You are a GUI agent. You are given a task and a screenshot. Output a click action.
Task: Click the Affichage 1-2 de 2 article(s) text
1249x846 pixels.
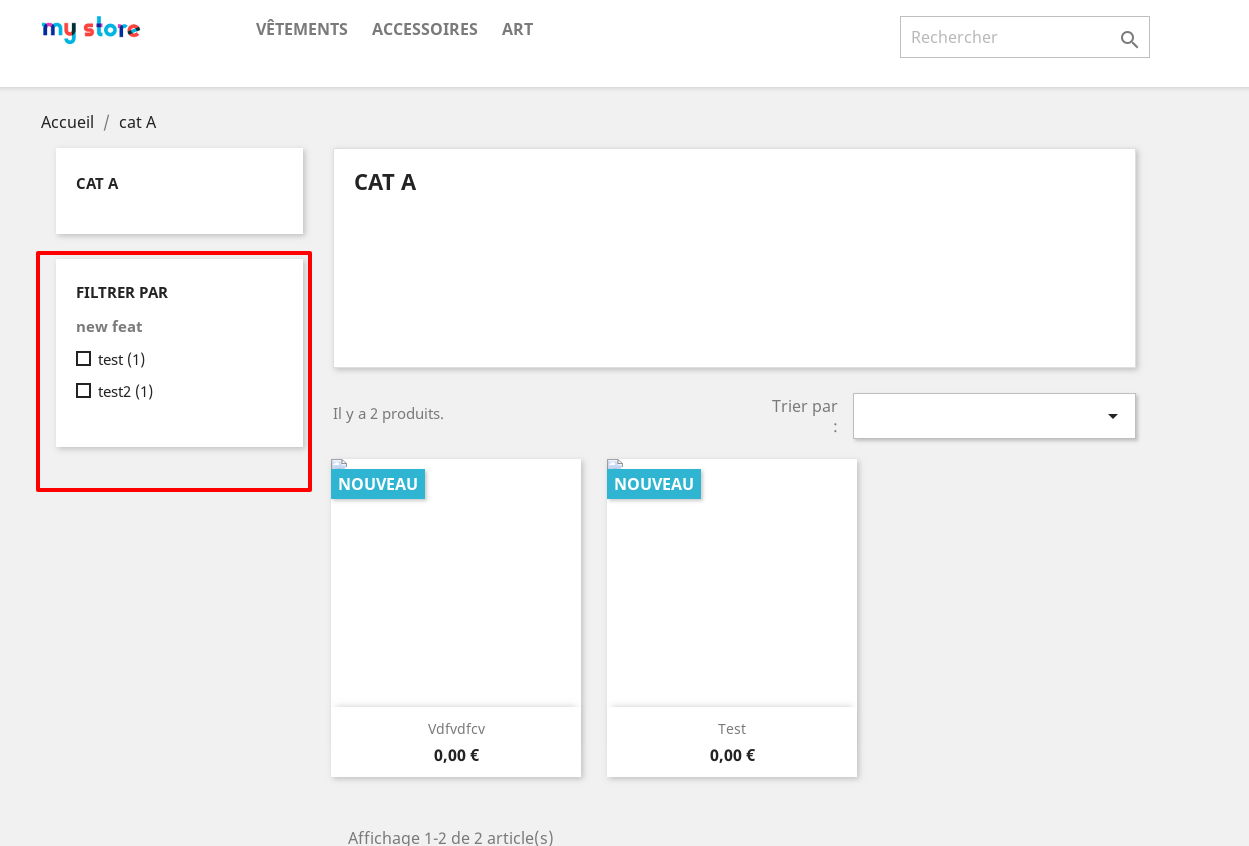[x=451, y=837]
